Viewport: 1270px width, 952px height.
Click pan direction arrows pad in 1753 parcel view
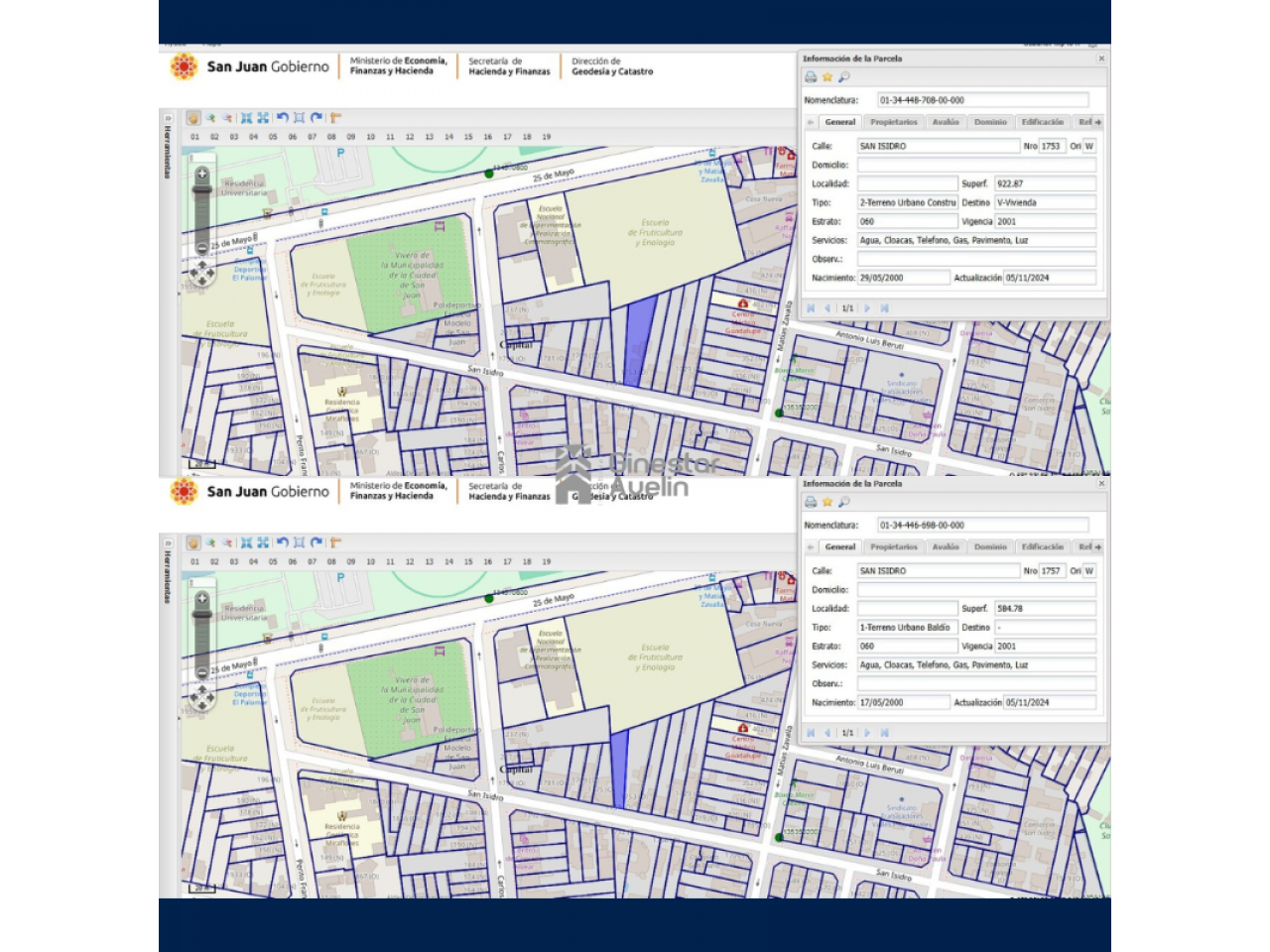click(x=202, y=273)
